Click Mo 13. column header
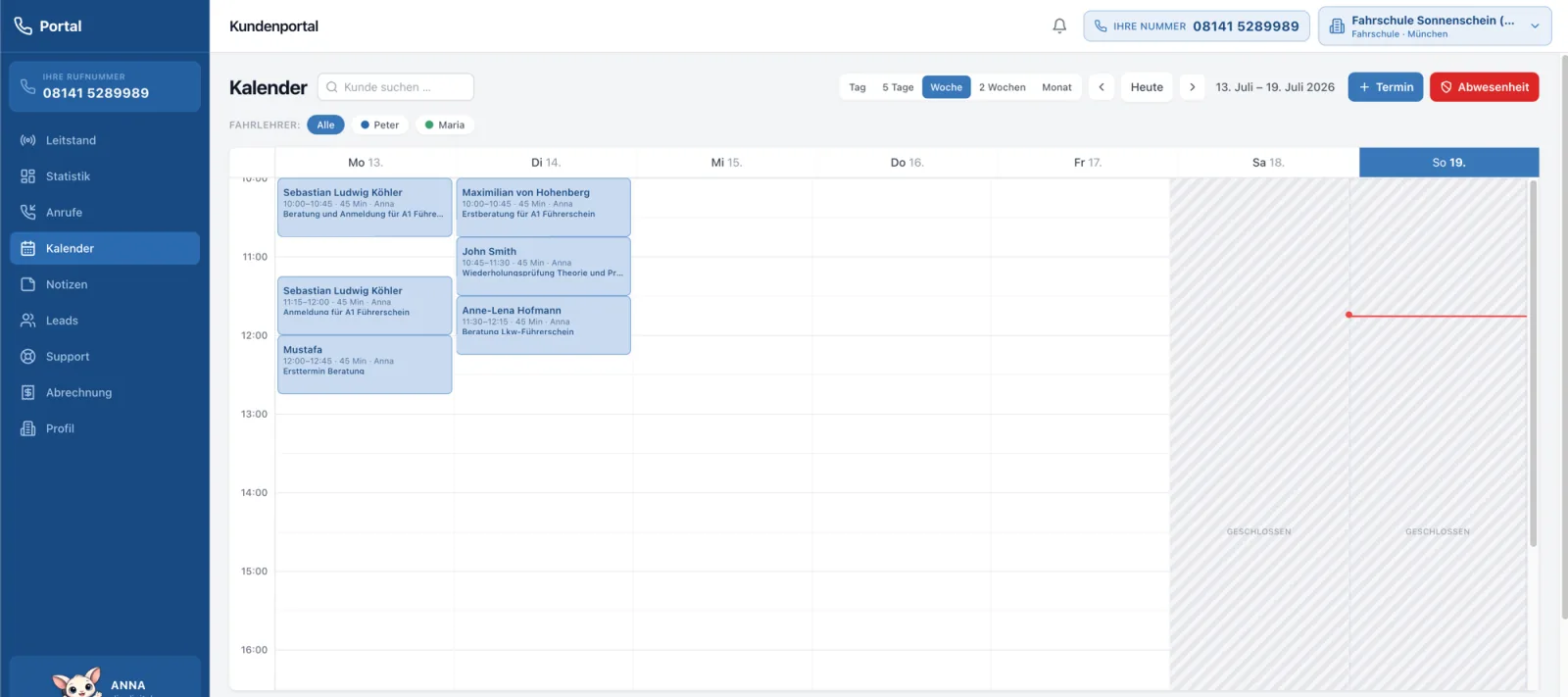Image resolution: width=1568 pixels, height=697 pixels. 366,163
